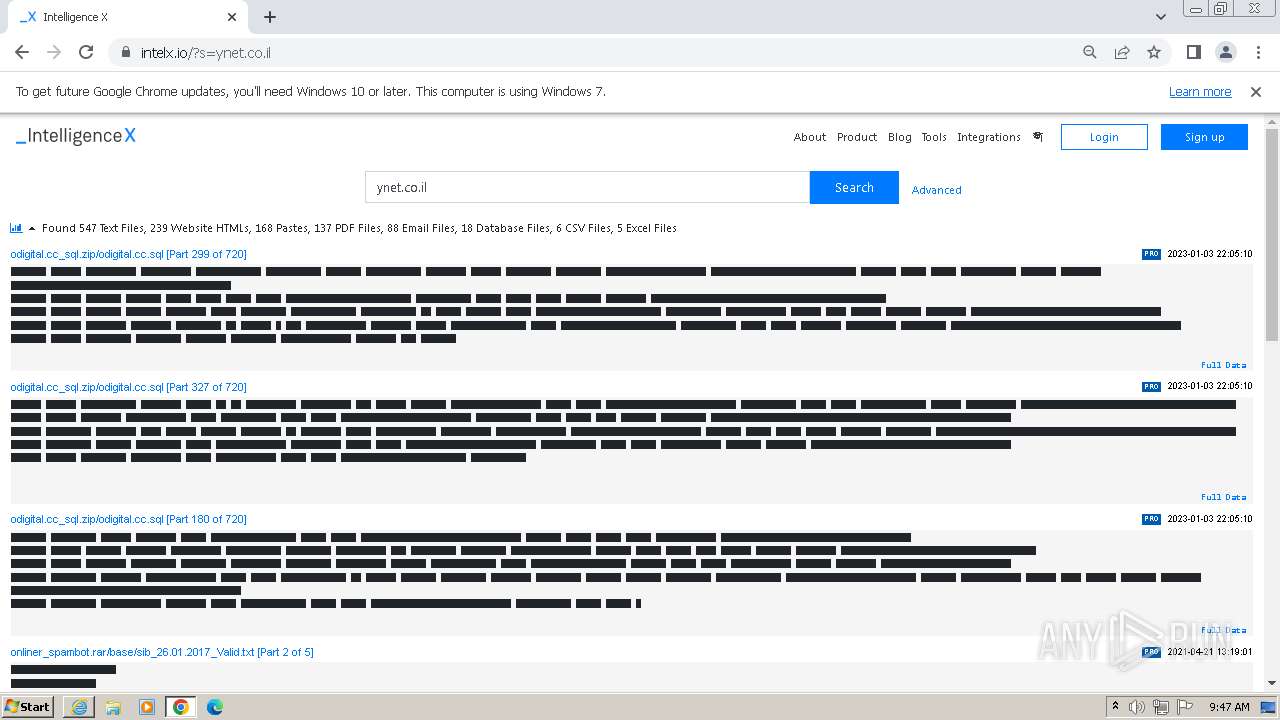Screen dimensions: 1280x720
Task: Open Windows Media Player from taskbar
Action: (x=147, y=707)
